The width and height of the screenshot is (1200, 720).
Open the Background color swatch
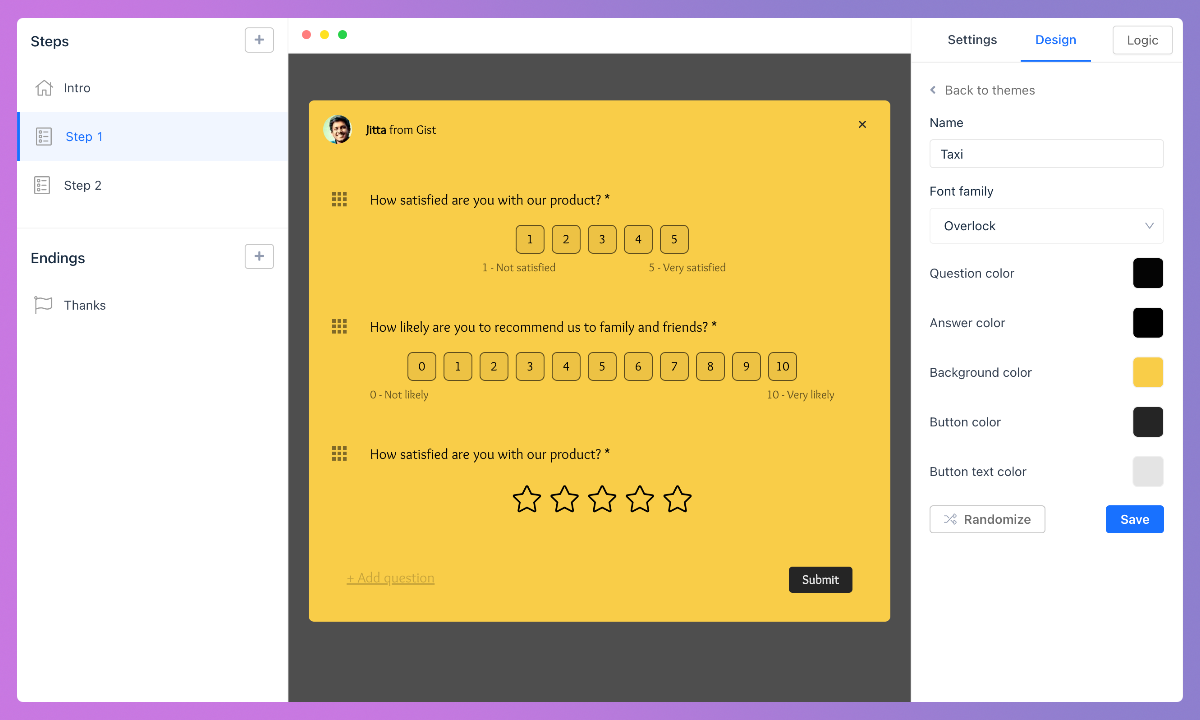[x=1147, y=372]
